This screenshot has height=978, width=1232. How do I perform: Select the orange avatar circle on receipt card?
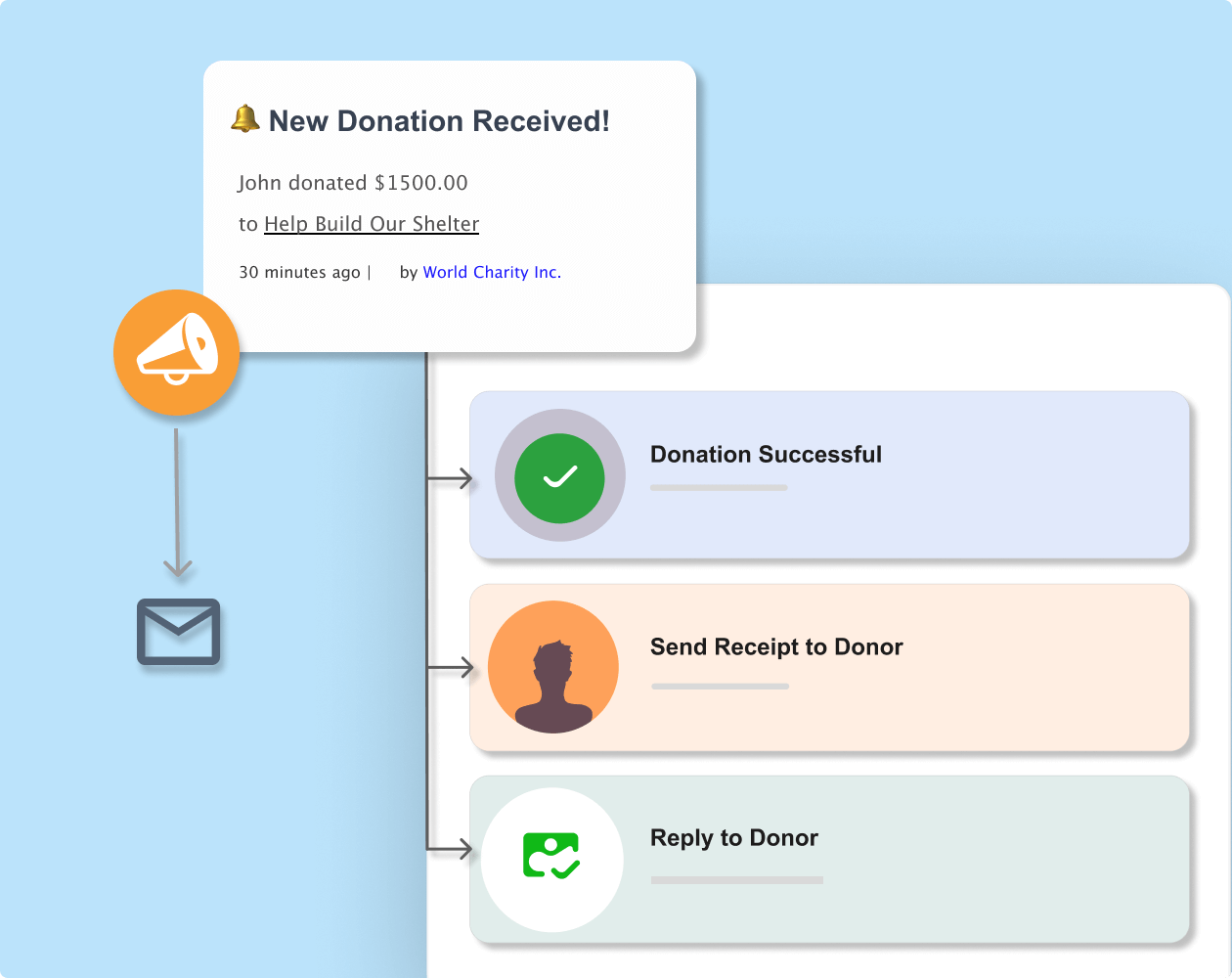pyautogui.click(x=552, y=666)
